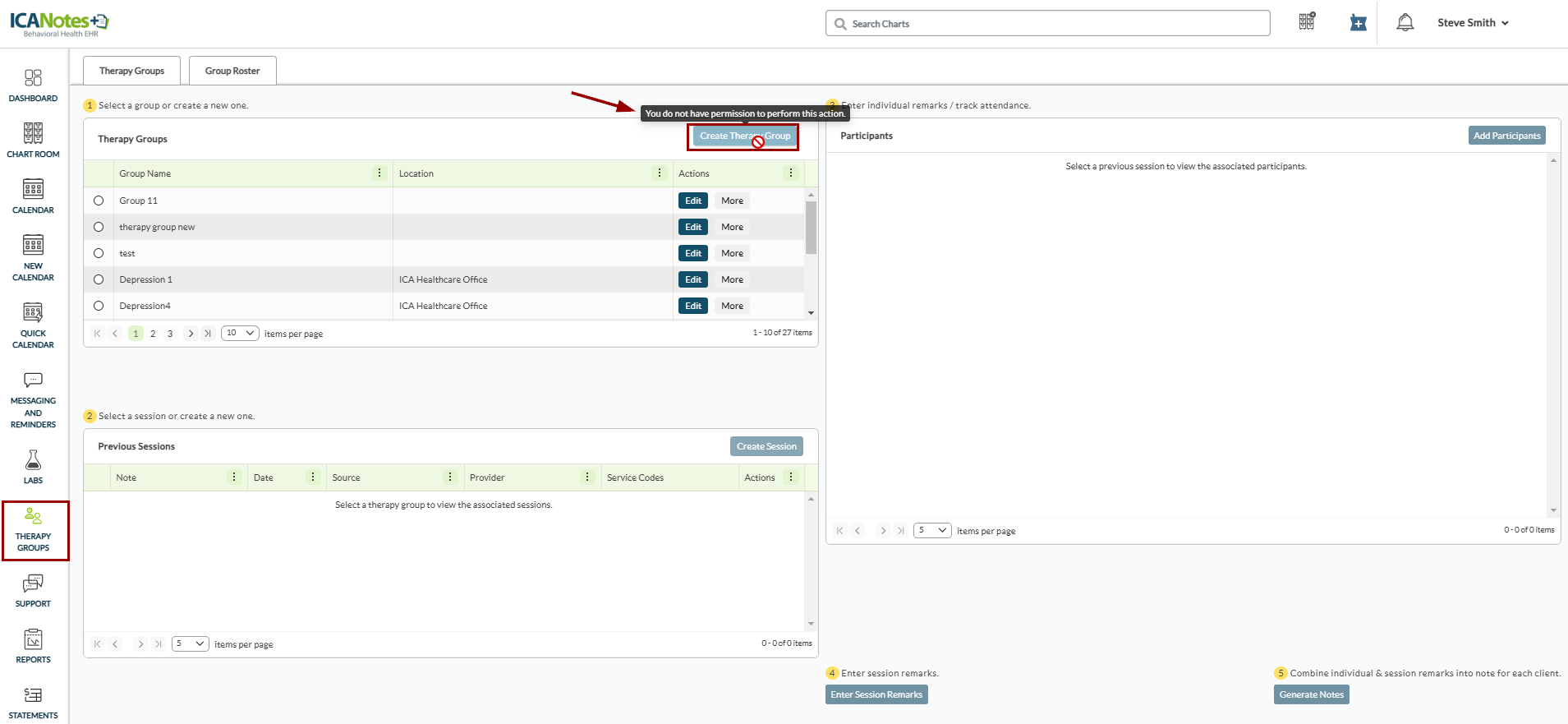Viewport: 1568px width, 724px height.
Task: Click the Therapy Groups table scrollbar
Action: [x=811, y=228]
